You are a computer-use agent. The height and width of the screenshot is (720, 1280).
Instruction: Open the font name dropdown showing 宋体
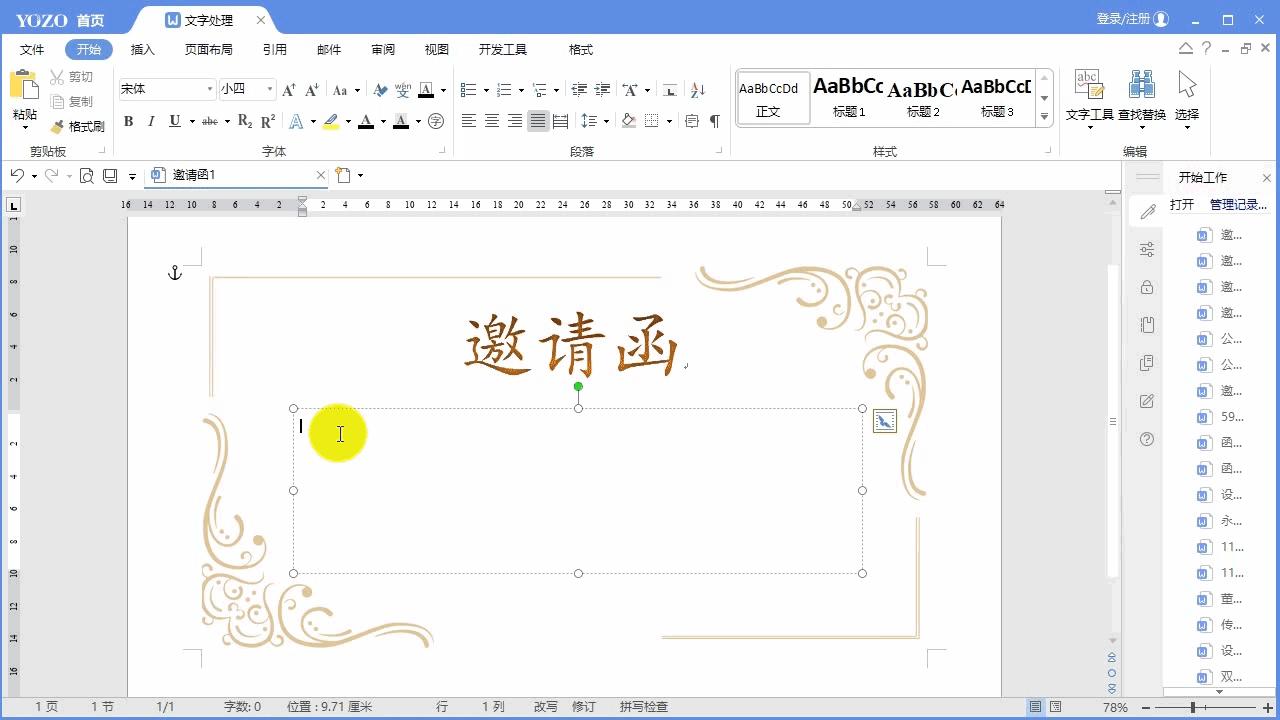[210, 89]
